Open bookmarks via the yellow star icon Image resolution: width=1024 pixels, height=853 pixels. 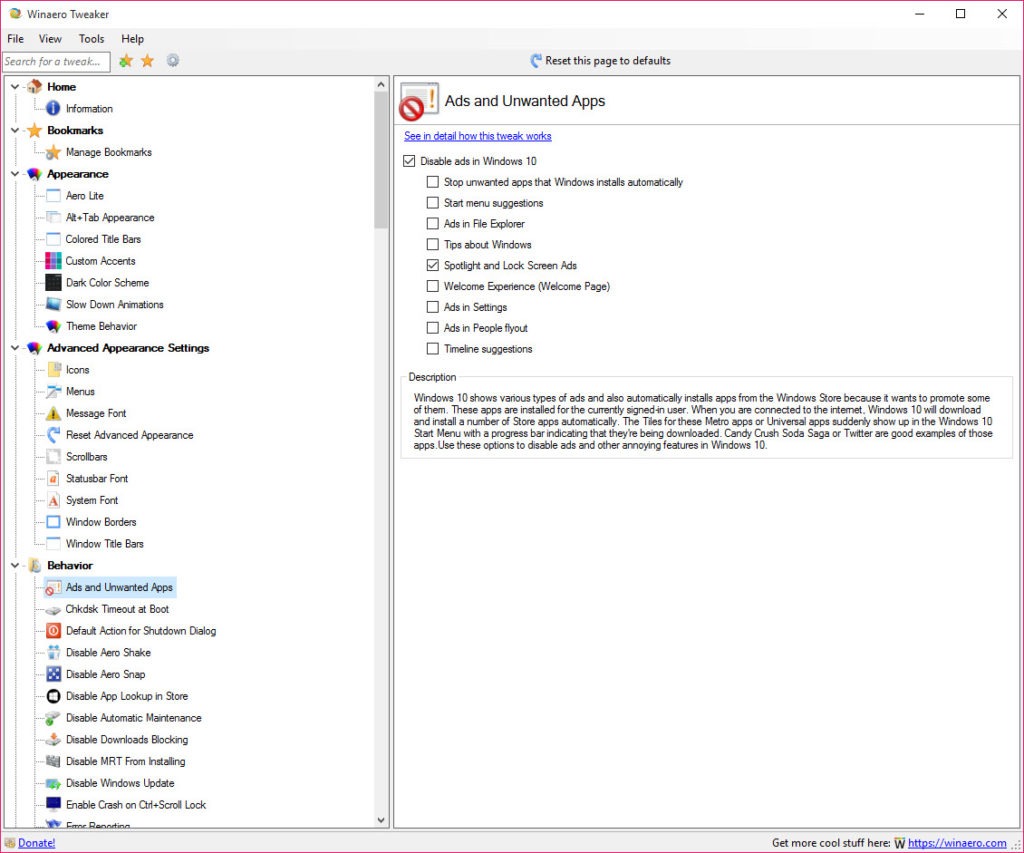[x=148, y=61]
